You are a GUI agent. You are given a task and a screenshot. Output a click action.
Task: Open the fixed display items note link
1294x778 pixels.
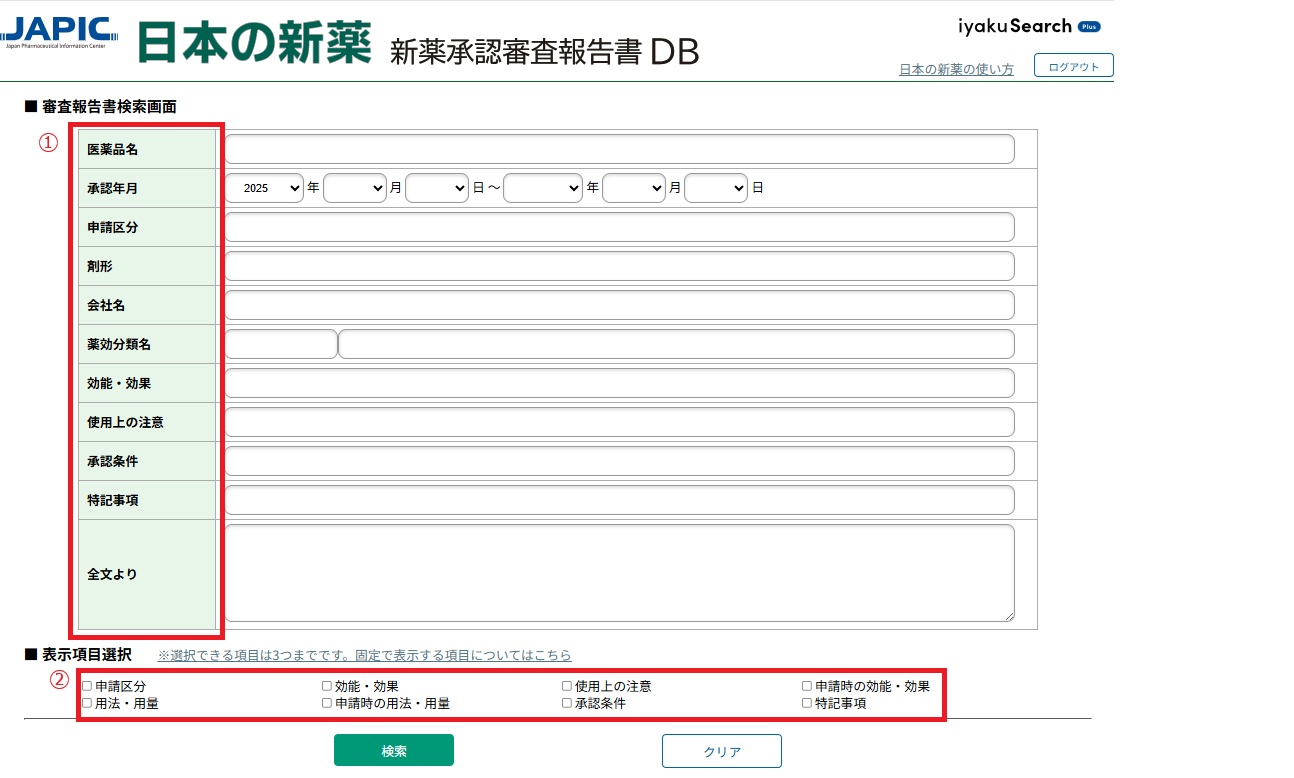(x=365, y=655)
